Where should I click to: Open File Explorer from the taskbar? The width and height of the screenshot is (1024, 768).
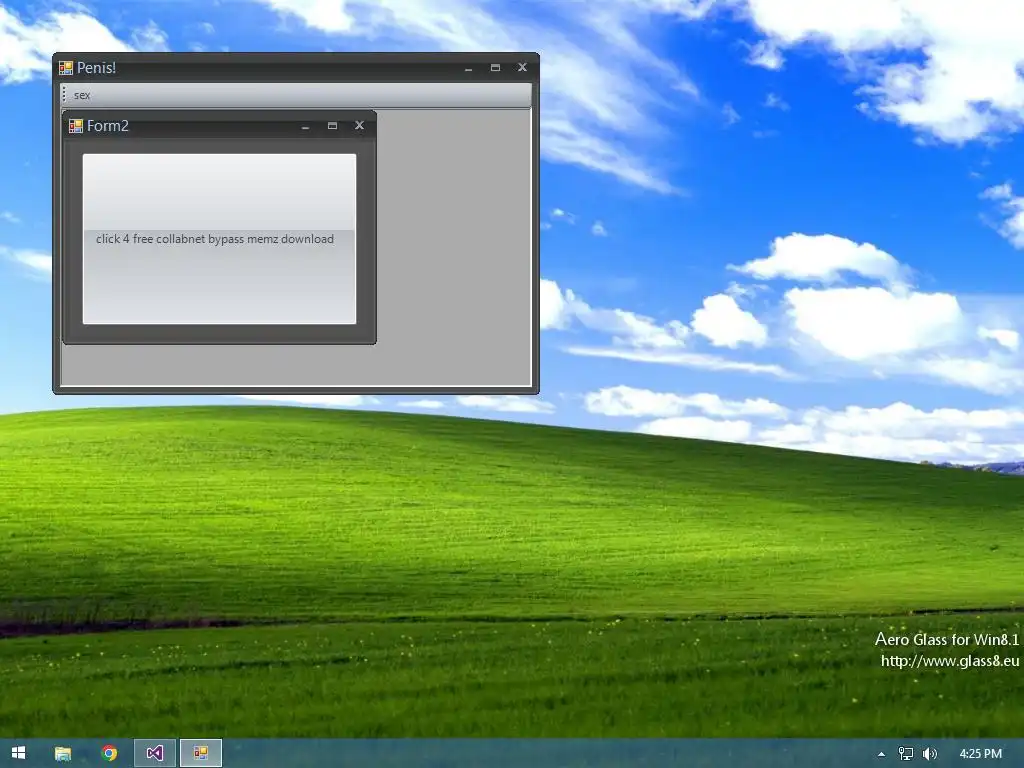click(63, 753)
